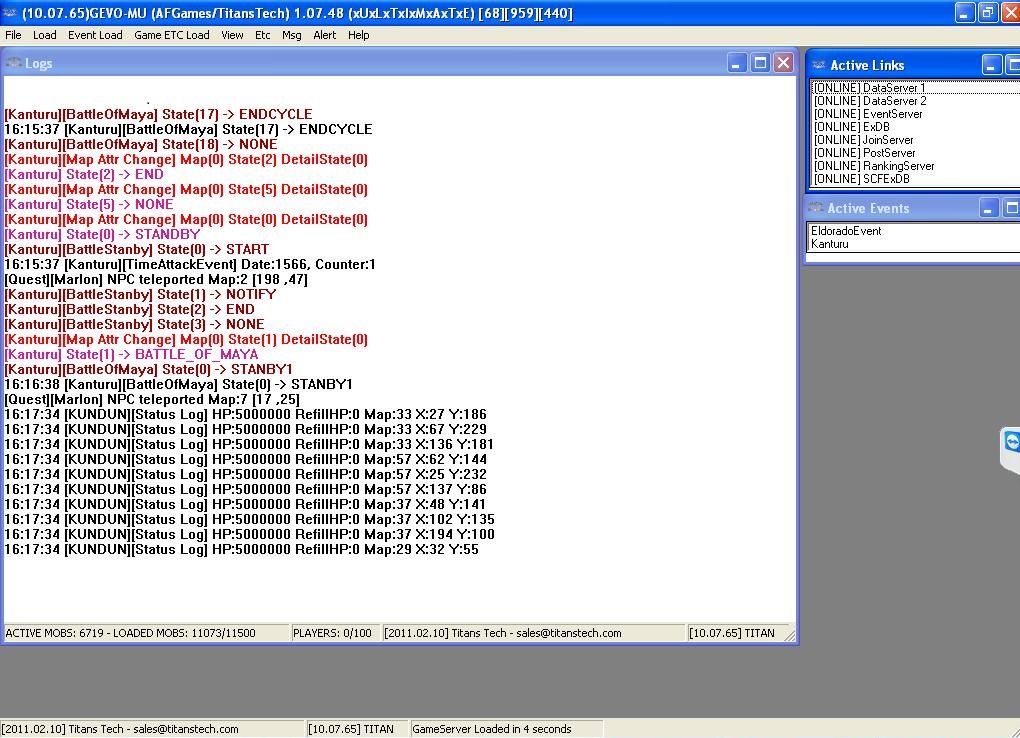Click the Active Events panel icon
The height and width of the screenshot is (738, 1020).
click(816, 208)
